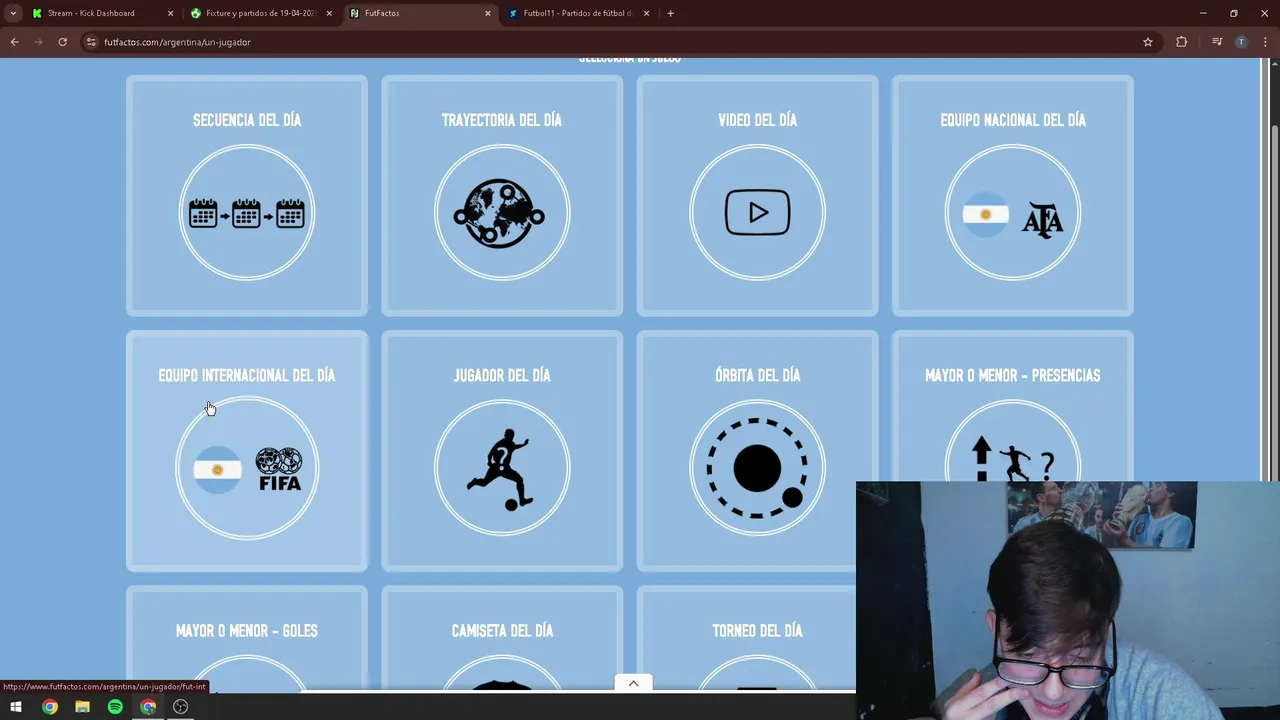Screen dimensions: 1280x720
Task: Click the VIDEO DEL DÍA title
Action: point(757,120)
